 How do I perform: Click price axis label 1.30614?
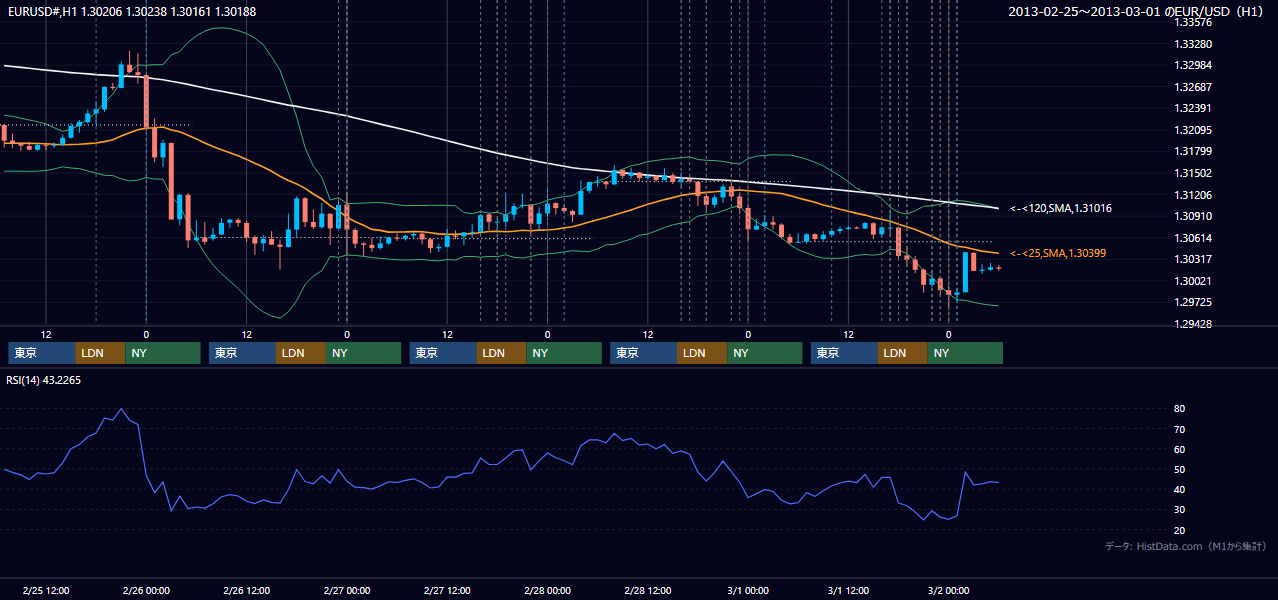(1193, 238)
